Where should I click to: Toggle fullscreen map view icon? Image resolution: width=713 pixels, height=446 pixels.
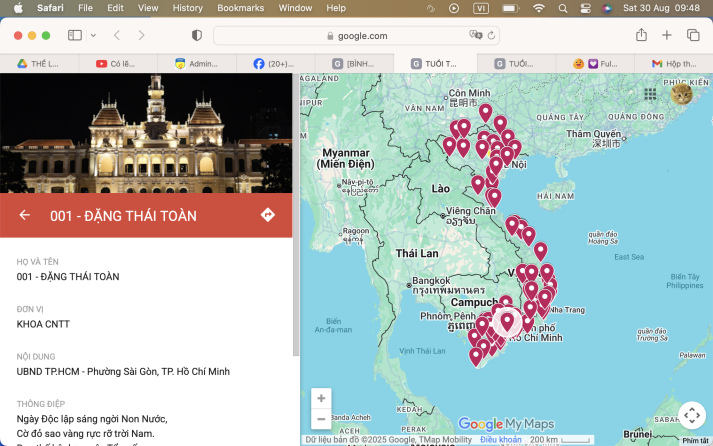[692, 415]
